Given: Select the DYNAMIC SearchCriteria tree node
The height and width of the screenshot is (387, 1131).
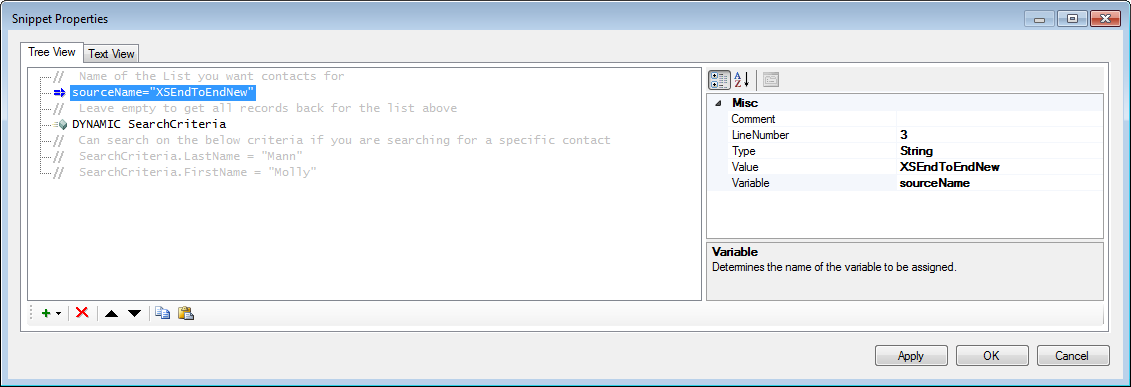Looking at the screenshot, I should [149, 124].
